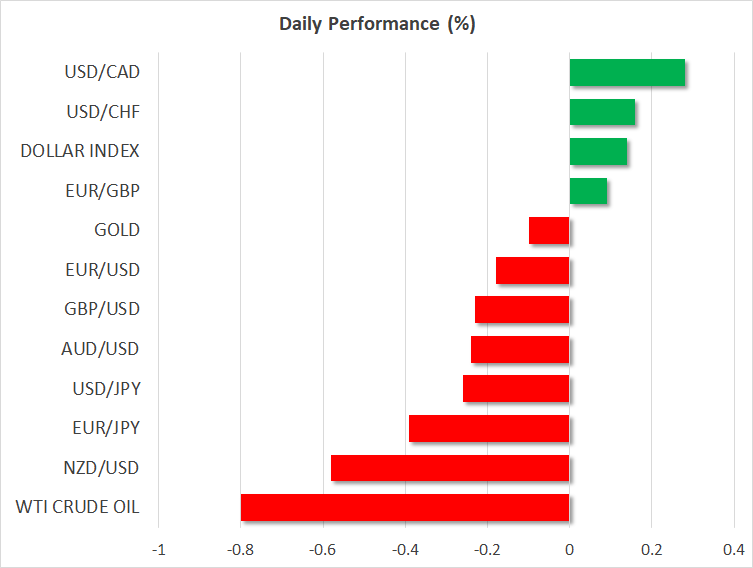Click the long WTI CRUDE OIL bar
Screen dimensions: 753x568
pos(405,507)
